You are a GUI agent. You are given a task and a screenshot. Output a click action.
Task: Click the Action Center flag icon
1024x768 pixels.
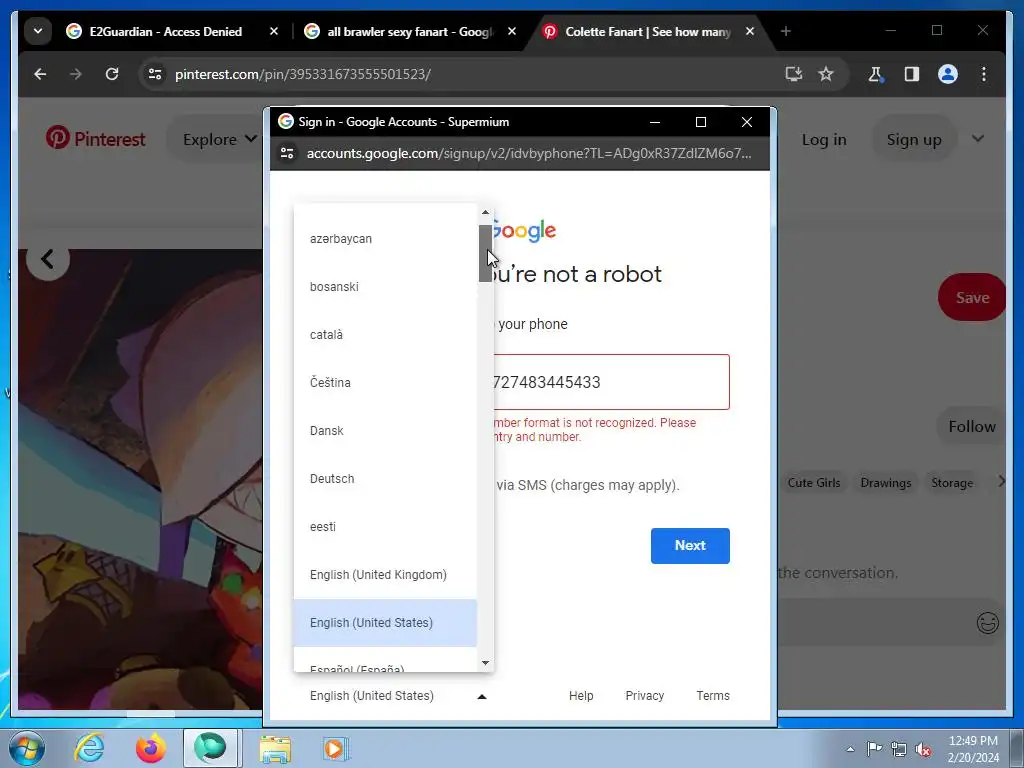pos(874,749)
